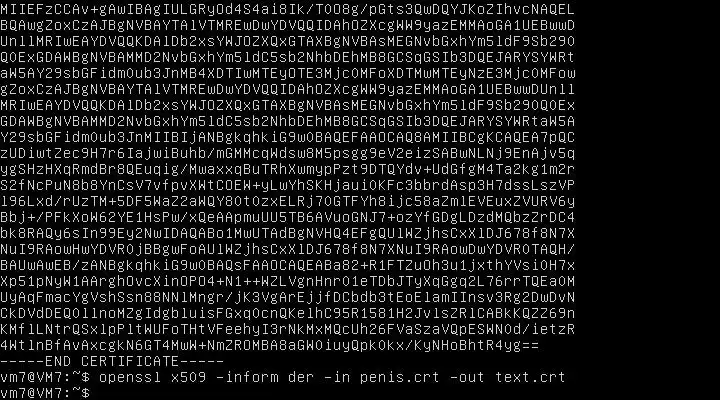Click the line starting with aW5AY29sbGFi

[287, 73]
